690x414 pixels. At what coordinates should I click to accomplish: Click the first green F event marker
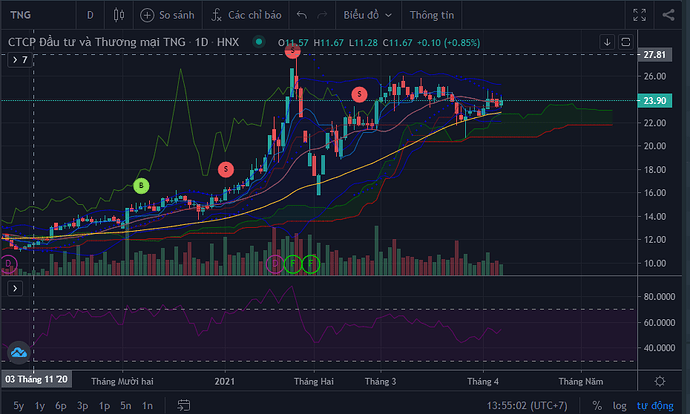(293, 264)
